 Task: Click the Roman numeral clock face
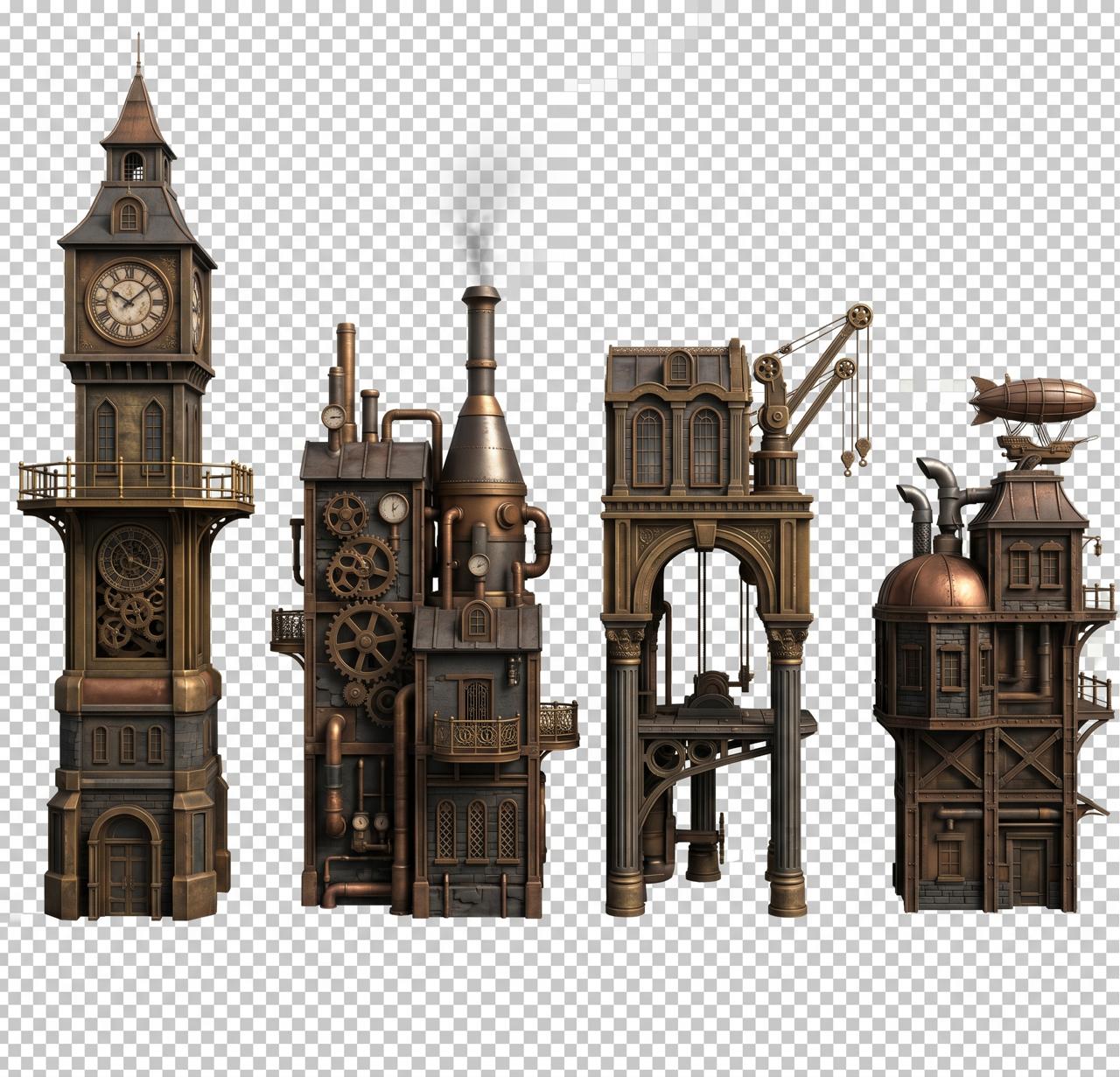coord(129,302)
